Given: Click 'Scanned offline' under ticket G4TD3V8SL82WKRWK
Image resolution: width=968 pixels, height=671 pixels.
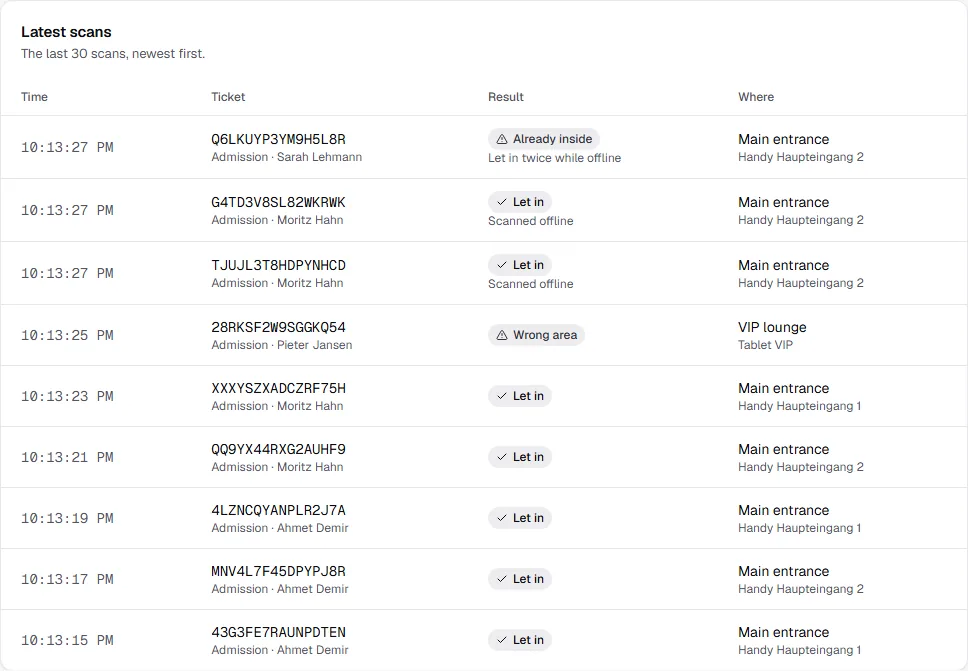Looking at the screenshot, I should pos(530,221).
